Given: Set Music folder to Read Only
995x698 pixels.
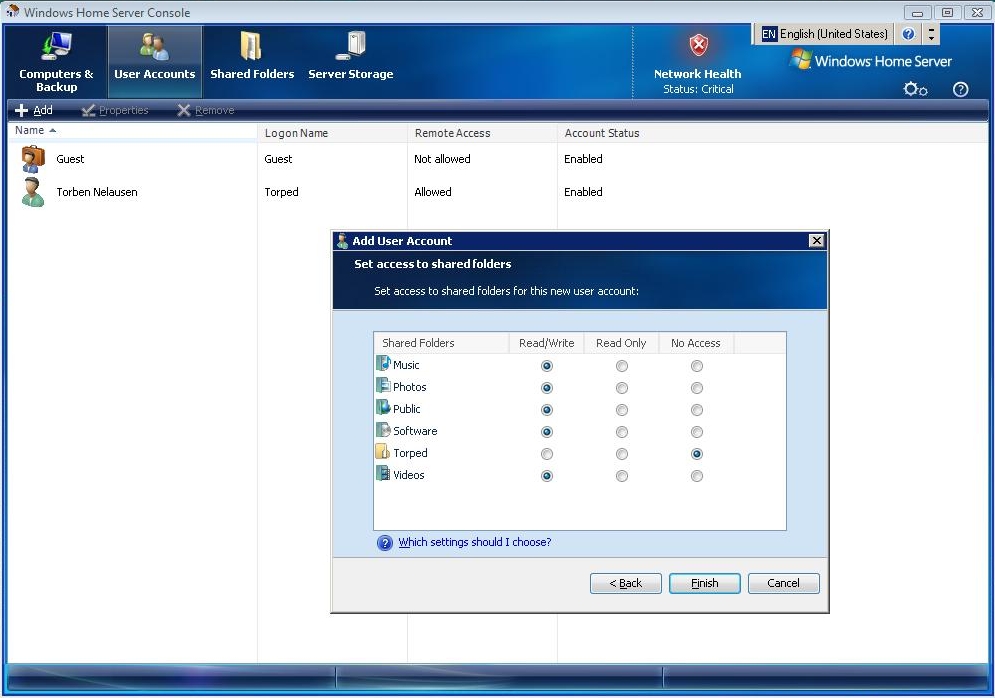Looking at the screenshot, I should click(622, 366).
